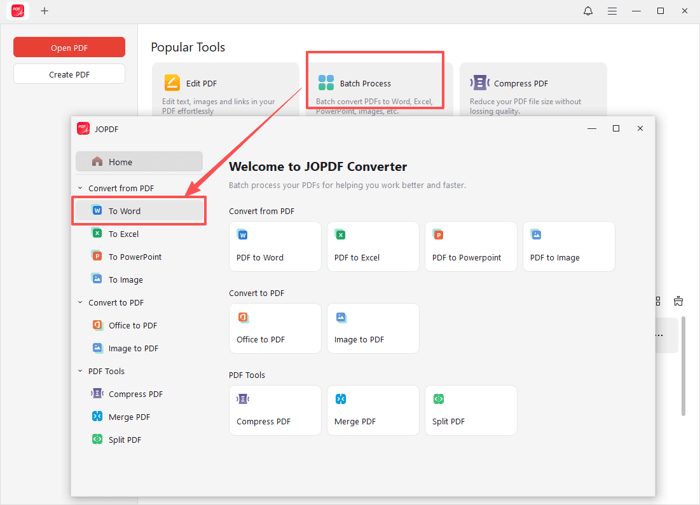Collapse the Convert from PDF section
The height and width of the screenshot is (505, 700).
80,188
